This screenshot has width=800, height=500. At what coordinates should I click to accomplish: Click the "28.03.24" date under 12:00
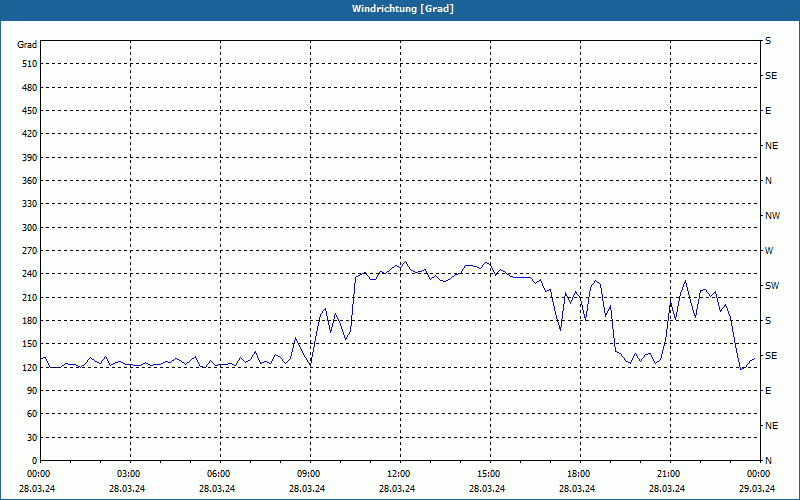click(396, 489)
